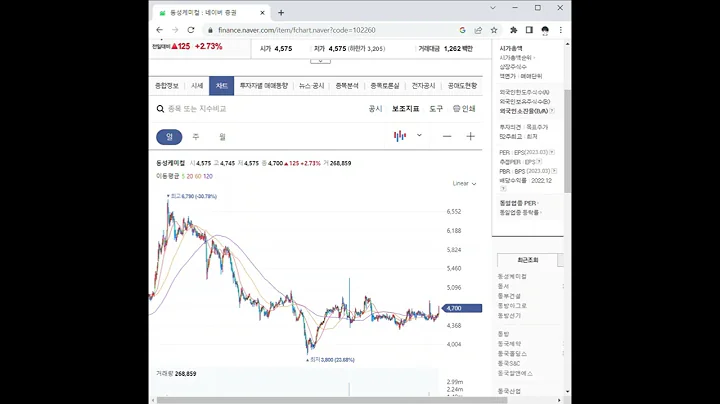Open the 종목토론실 tab
This screenshot has height=404, width=720.
pyautogui.click(x=385, y=86)
